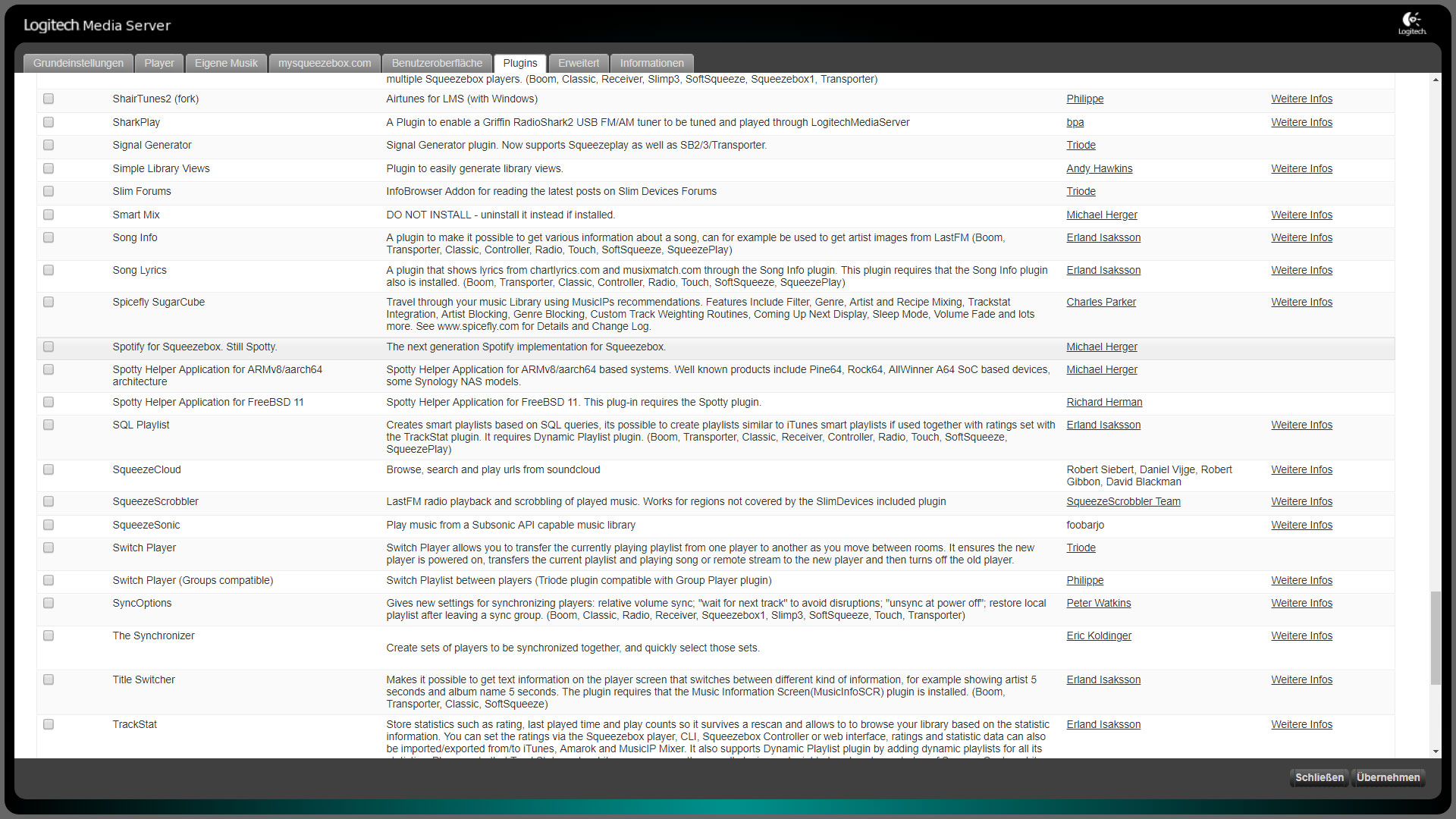Open the Erweitert tab
The width and height of the screenshot is (1456, 819).
pyautogui.click(x=579, y=63)
